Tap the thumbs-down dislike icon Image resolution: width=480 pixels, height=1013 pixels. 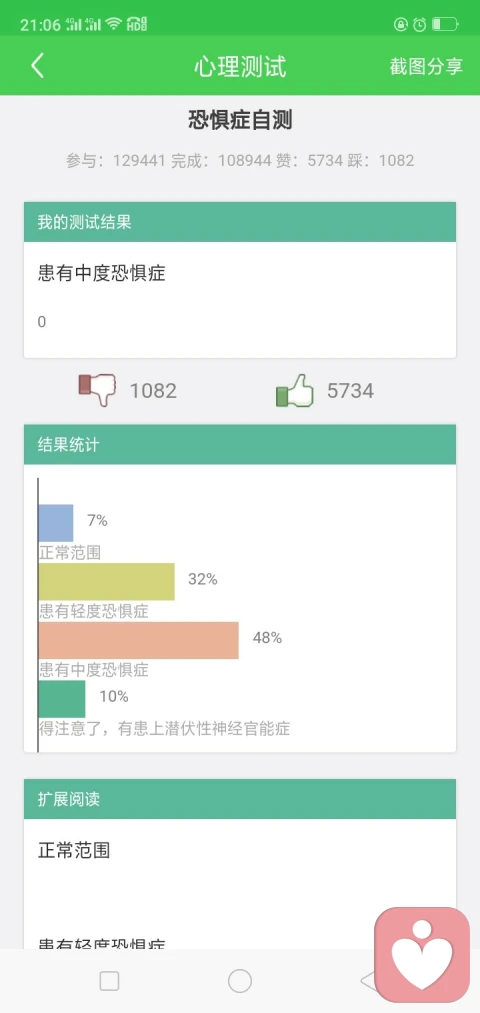click(97, 390)
